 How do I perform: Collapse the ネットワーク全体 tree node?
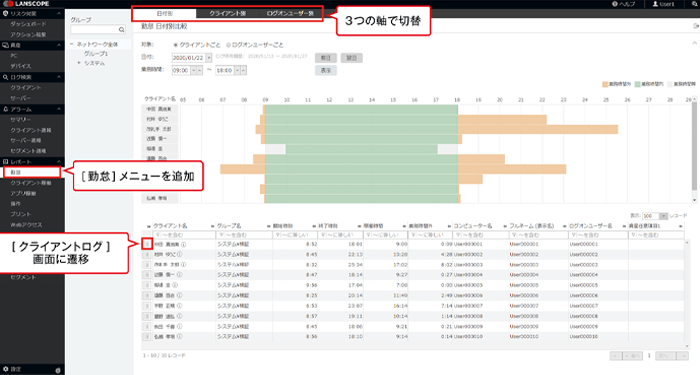tap(71, 44)
